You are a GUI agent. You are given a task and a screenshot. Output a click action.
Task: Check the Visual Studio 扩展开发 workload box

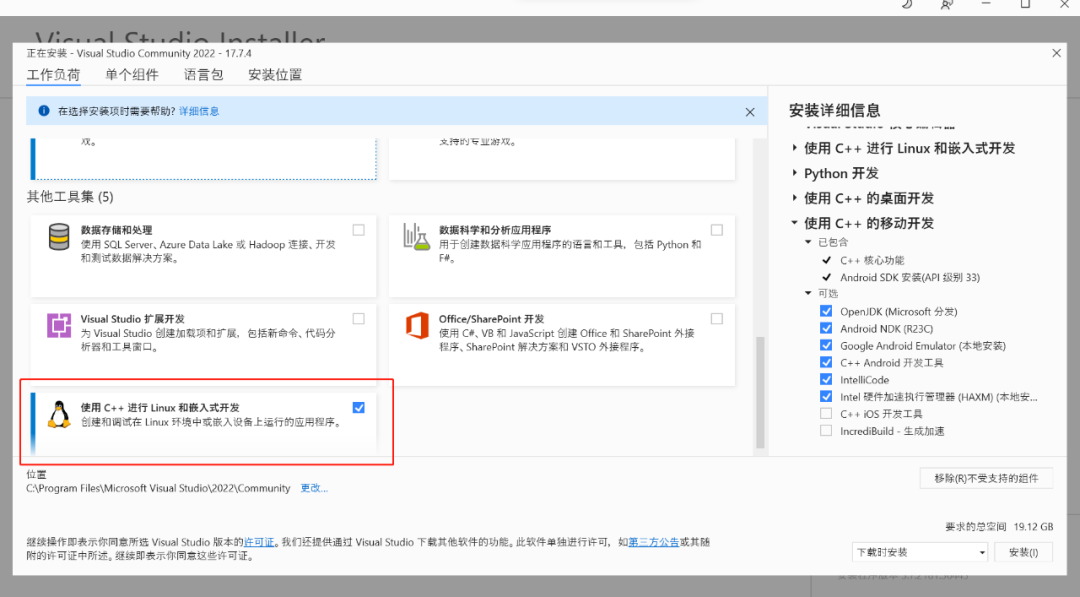359,319
